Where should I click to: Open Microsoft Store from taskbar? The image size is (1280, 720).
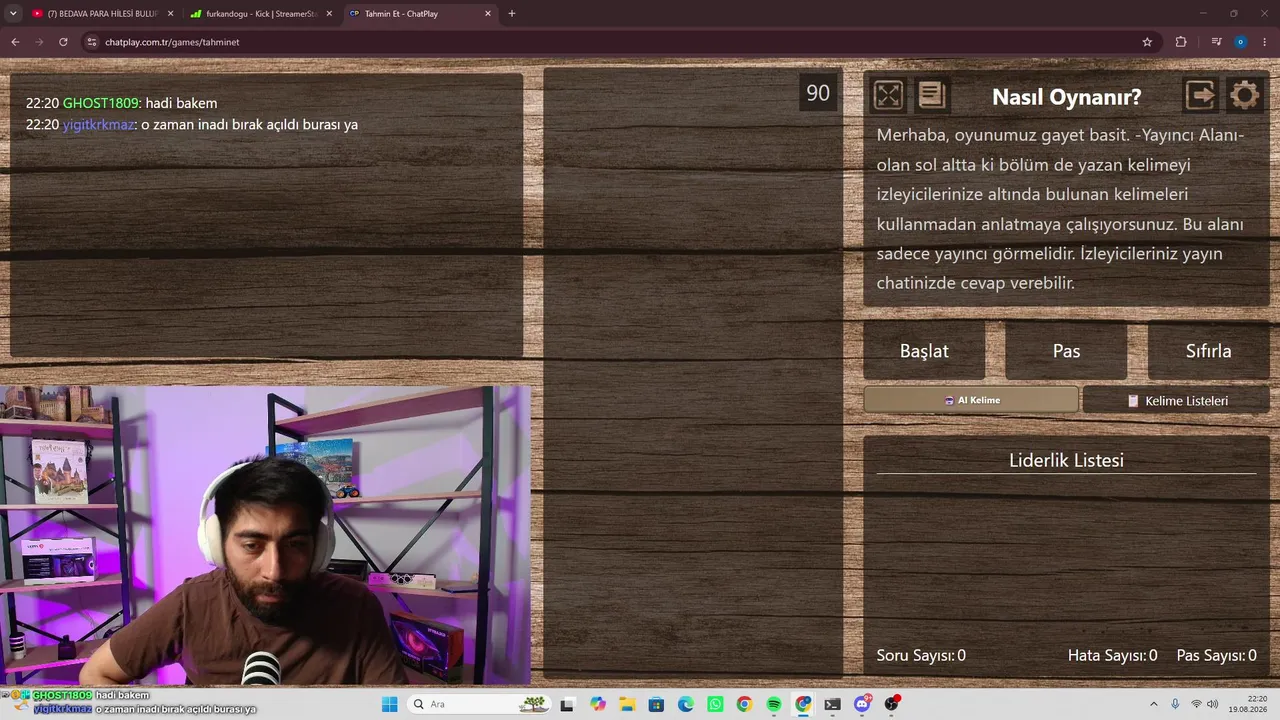(656, 704)
